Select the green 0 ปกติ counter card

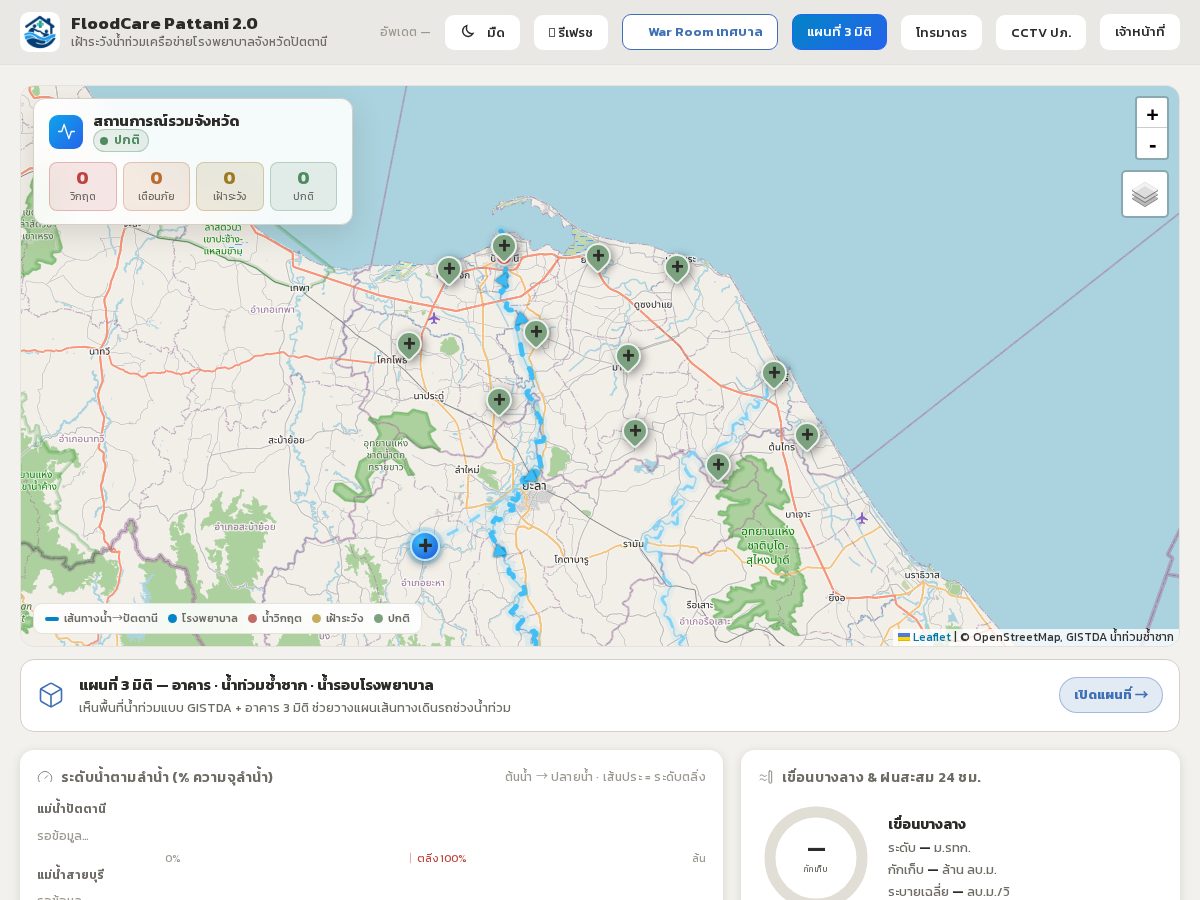303,186
